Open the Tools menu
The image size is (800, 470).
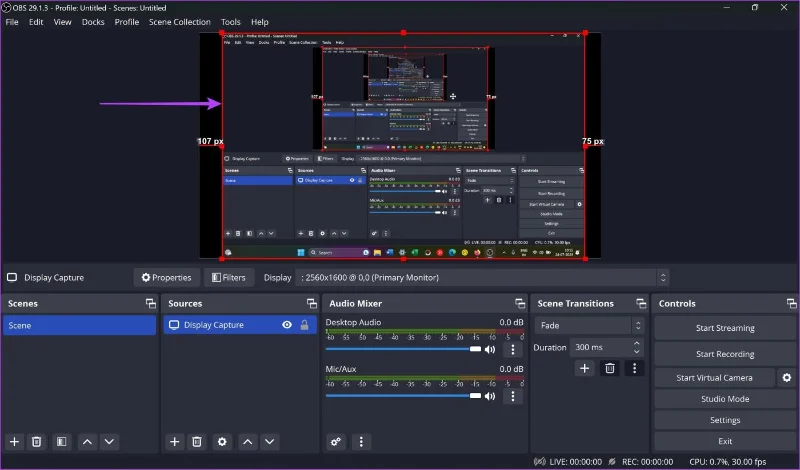[x=230, y=22]
